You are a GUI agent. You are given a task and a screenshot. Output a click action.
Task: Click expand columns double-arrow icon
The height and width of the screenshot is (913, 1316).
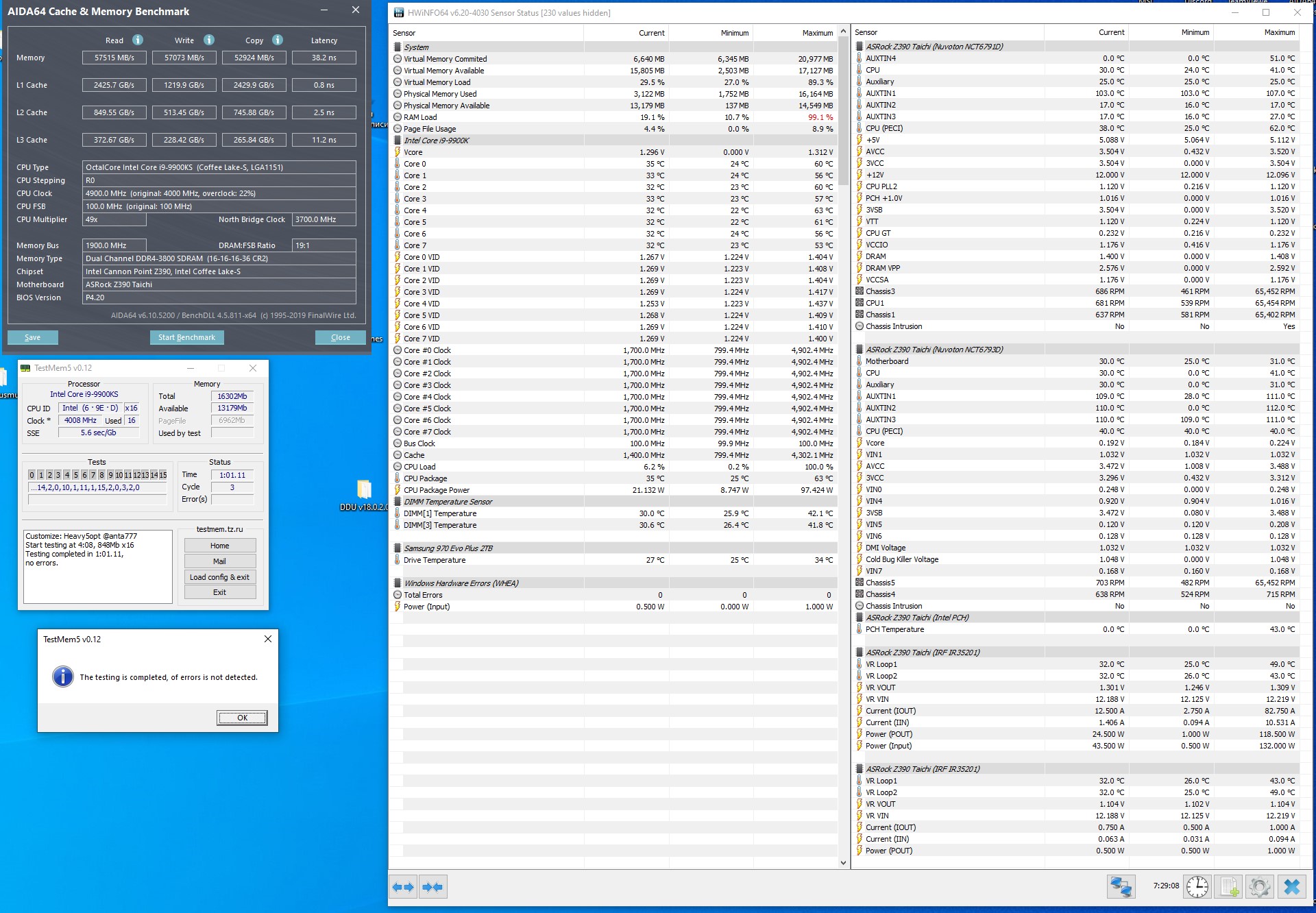tap(403, 887)
